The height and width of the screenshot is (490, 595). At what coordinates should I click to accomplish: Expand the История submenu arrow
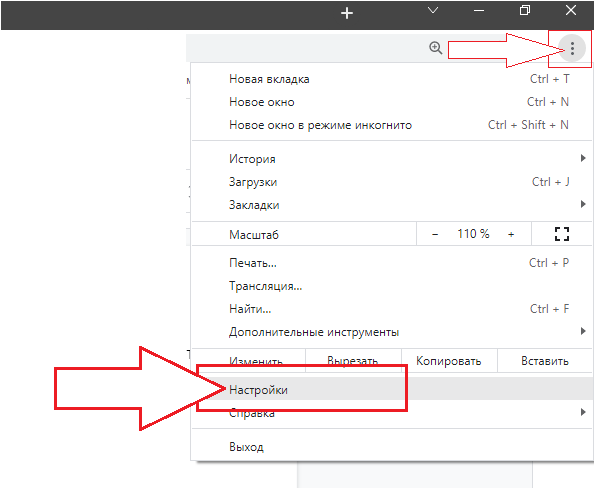click(583, 158)
